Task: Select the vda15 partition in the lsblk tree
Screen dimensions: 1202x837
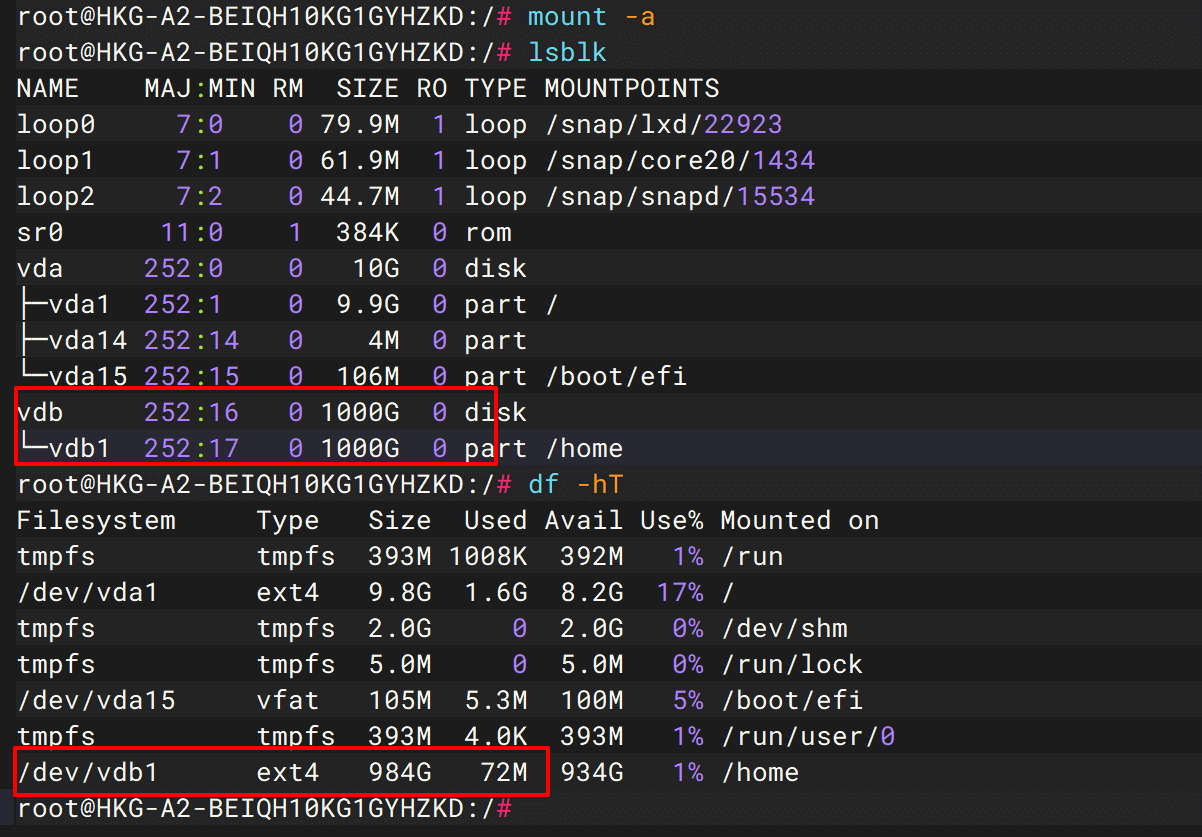Action: click(87, 377)
